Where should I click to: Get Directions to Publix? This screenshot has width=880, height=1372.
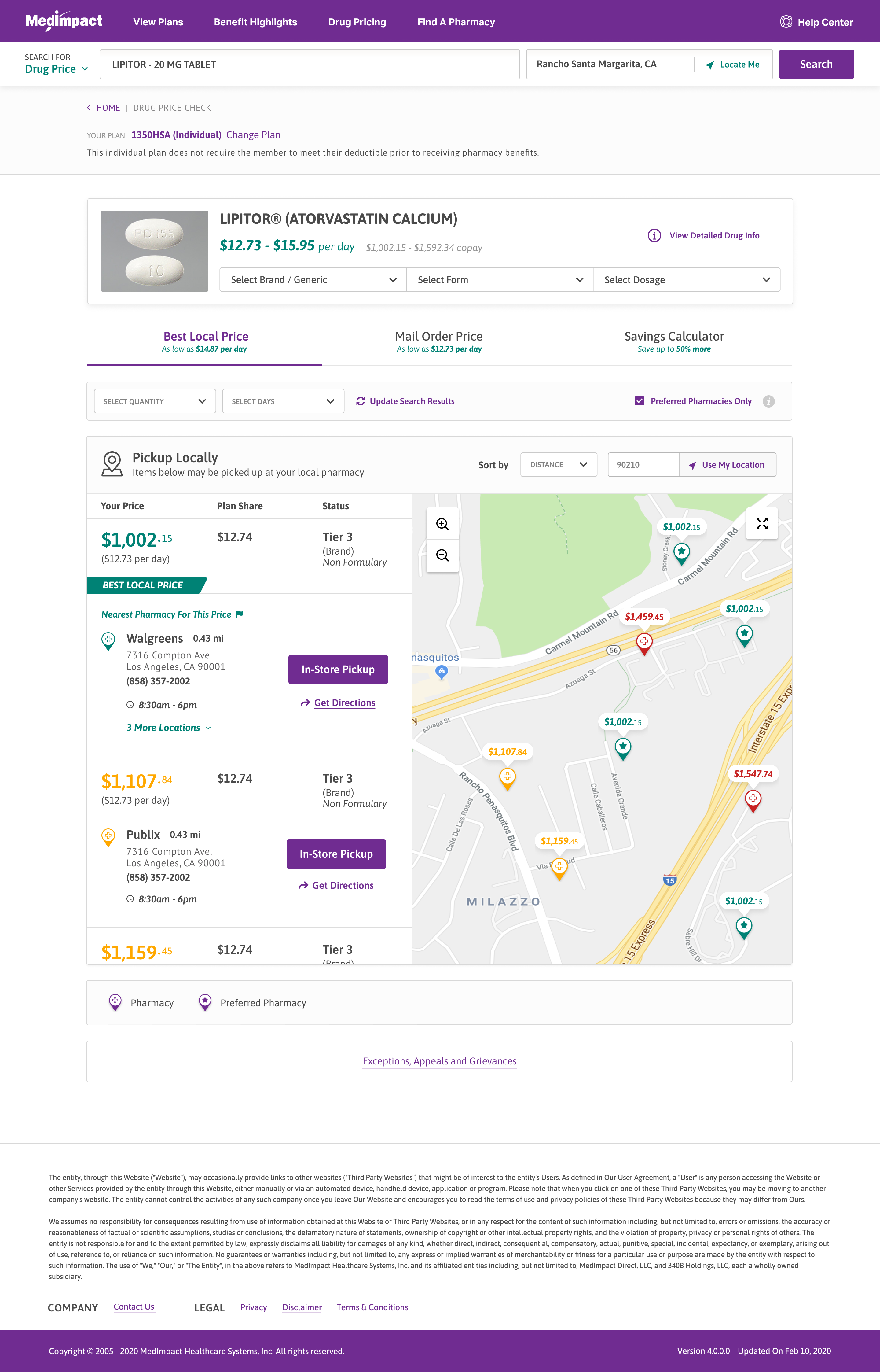click(336, 886)
